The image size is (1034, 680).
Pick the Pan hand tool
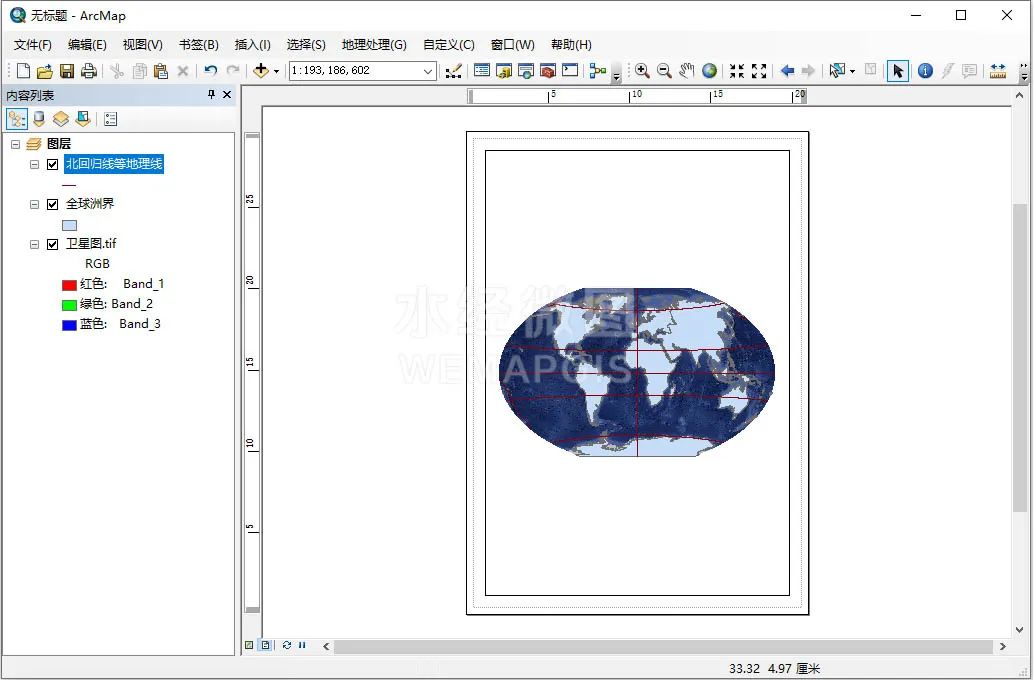(685, 70)
